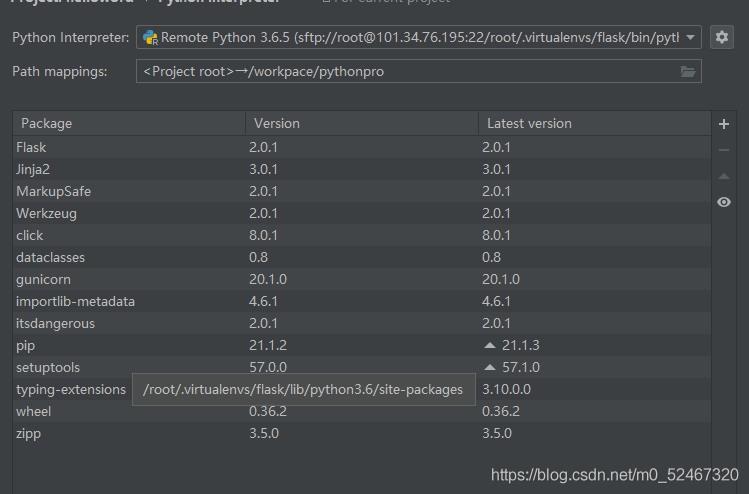Viewport: 749px width, 494px height.
Task: Sort by the Version column header
Action: click(360, 123)
